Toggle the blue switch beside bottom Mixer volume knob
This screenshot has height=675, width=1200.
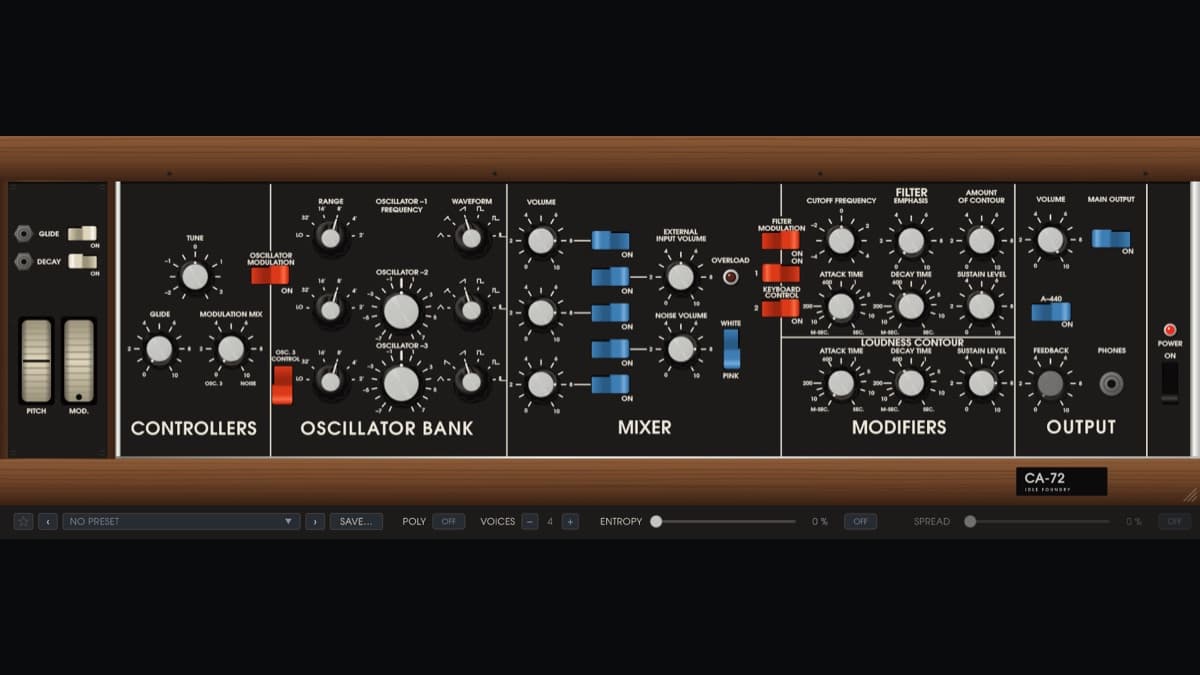[610, 384]
